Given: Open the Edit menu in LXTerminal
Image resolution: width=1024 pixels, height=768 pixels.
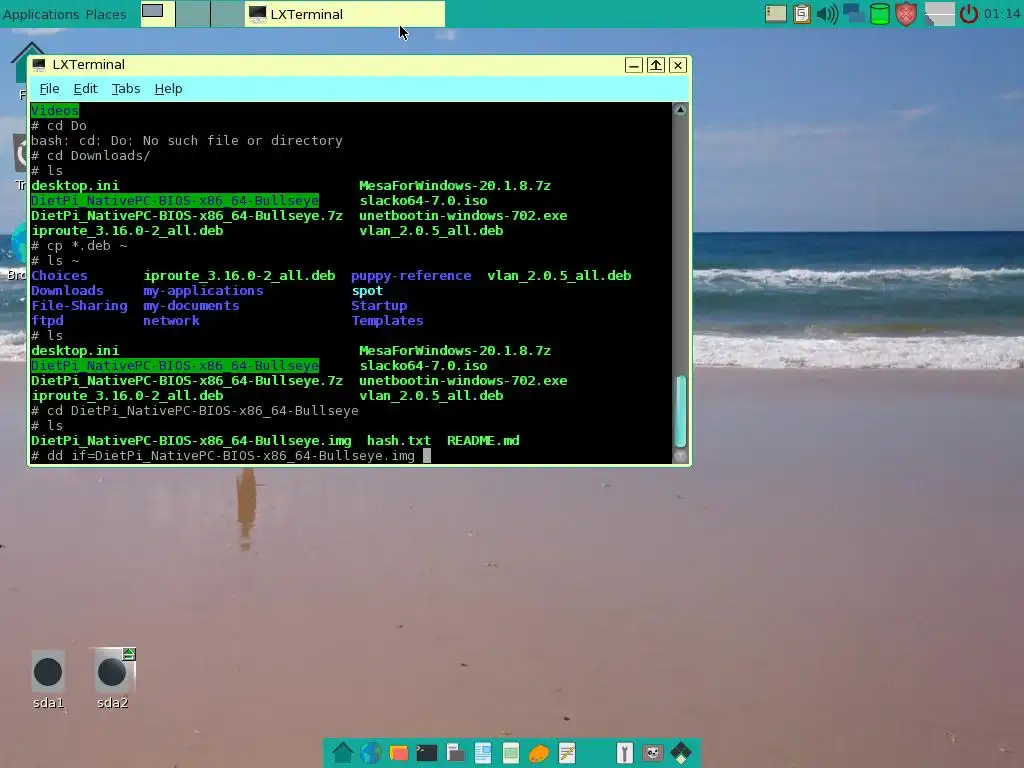Looking at the screenshot, I should 85,89.
